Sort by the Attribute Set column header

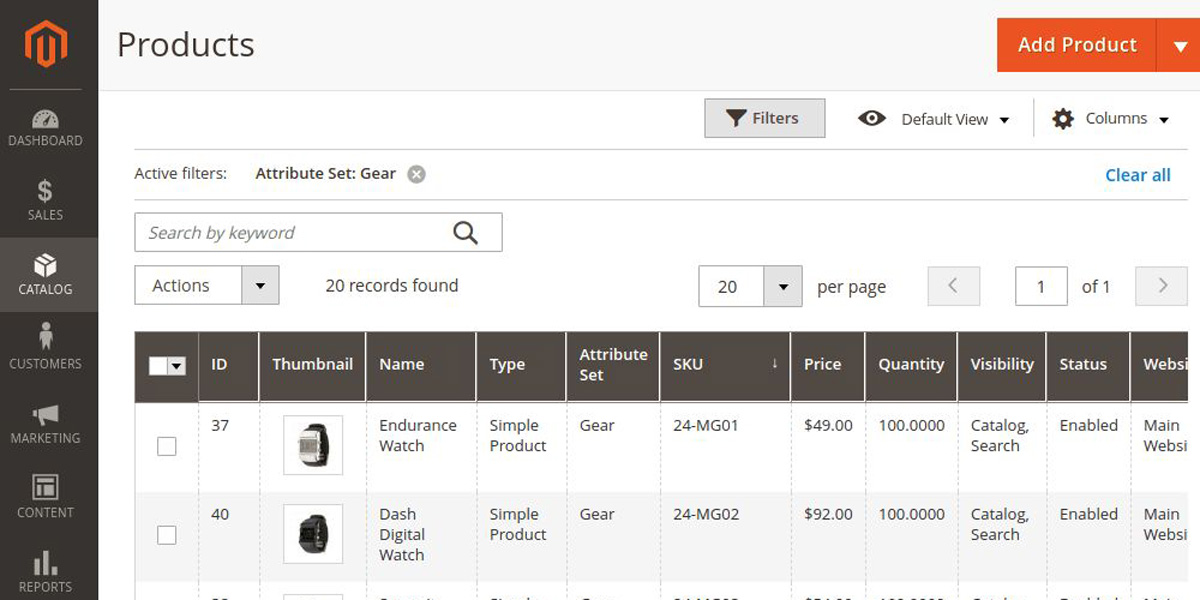pos(613,365)
